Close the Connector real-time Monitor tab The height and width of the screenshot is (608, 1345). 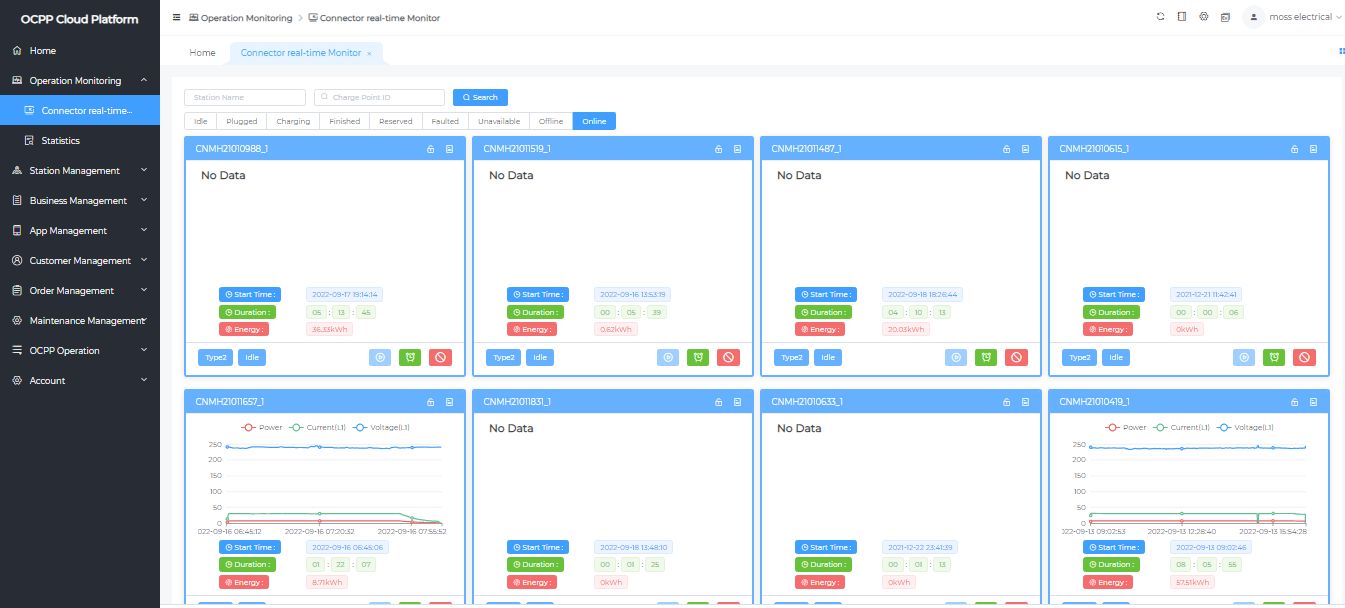point(369,53)
